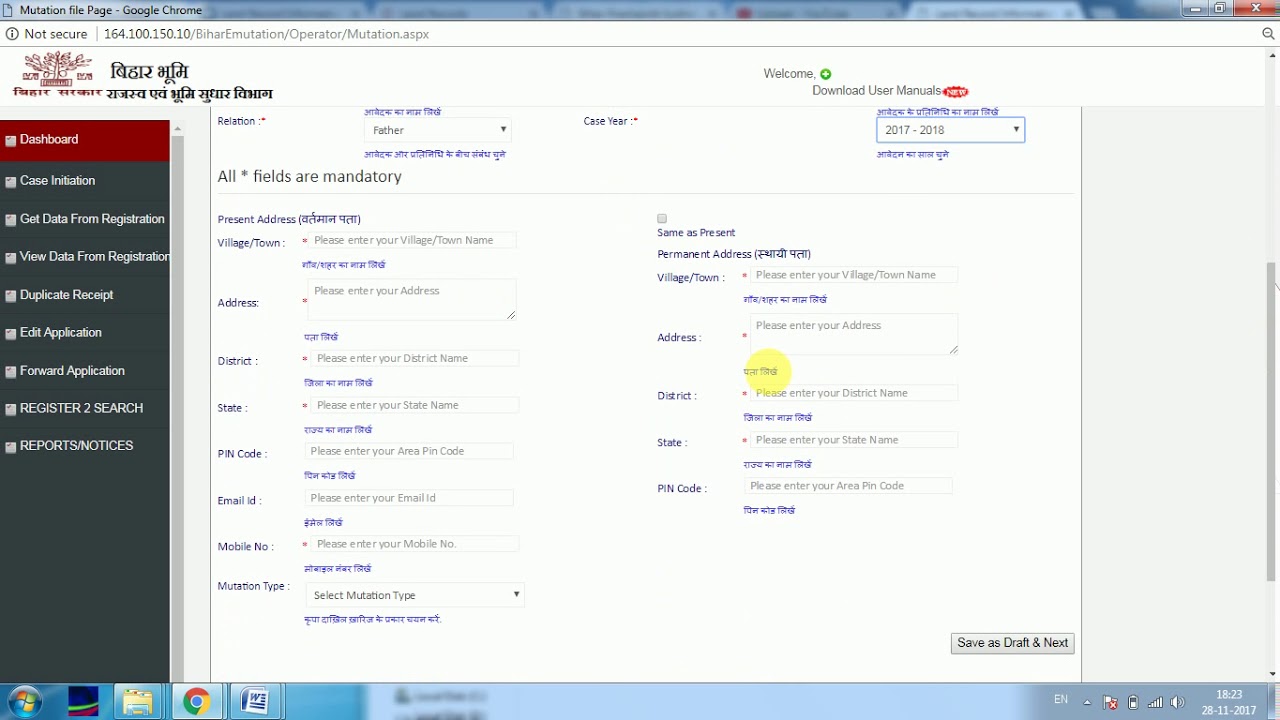Click the Action Center flag tray icon
1280x720 pixels.
coord(1110,702)
